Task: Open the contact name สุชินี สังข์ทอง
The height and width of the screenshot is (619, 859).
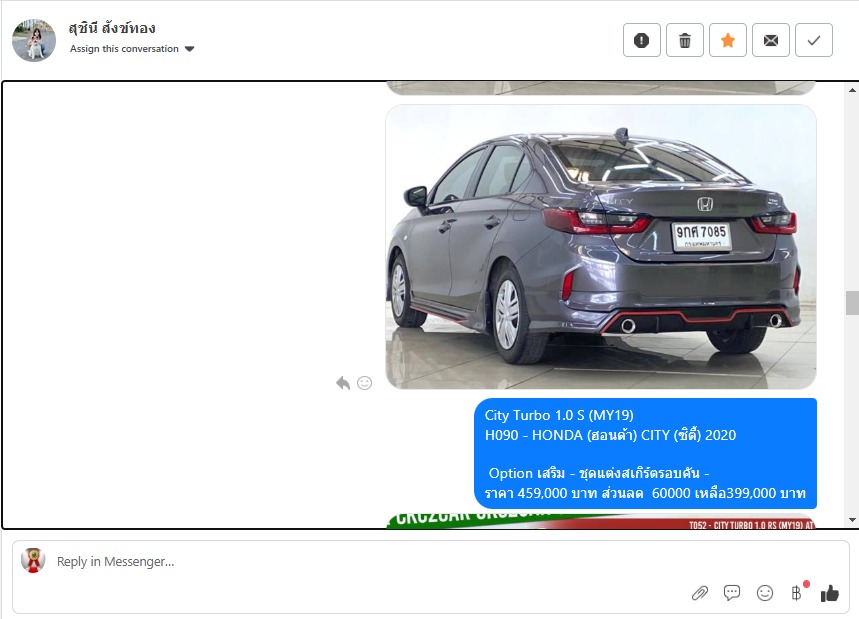Action: tap(112, 28)
